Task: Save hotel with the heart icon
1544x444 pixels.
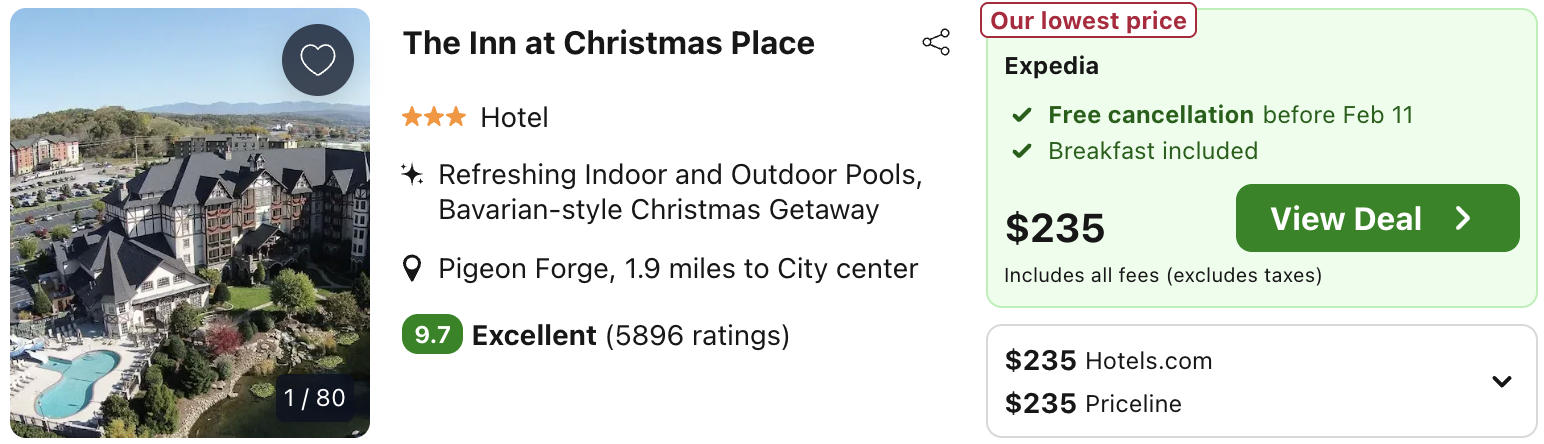Action: point(318,60)
